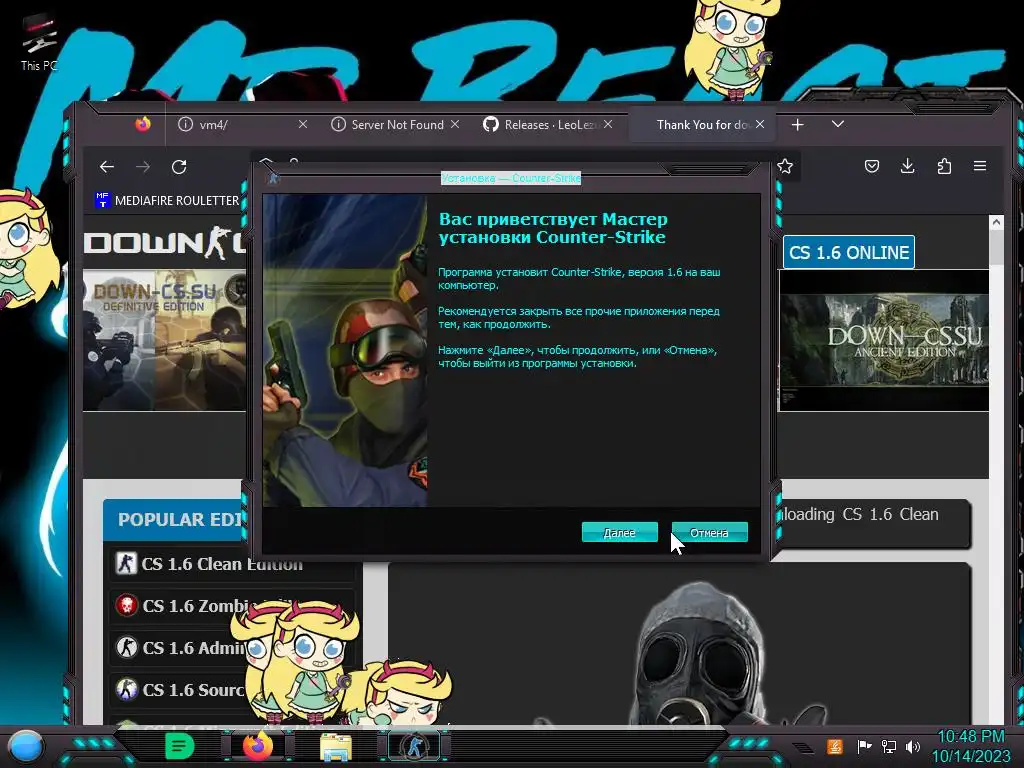Image resolution: width=1024 pixels, height=768 pixels.
Task: Switch to the Releases LeoLez tab
Action: [549, 124]
